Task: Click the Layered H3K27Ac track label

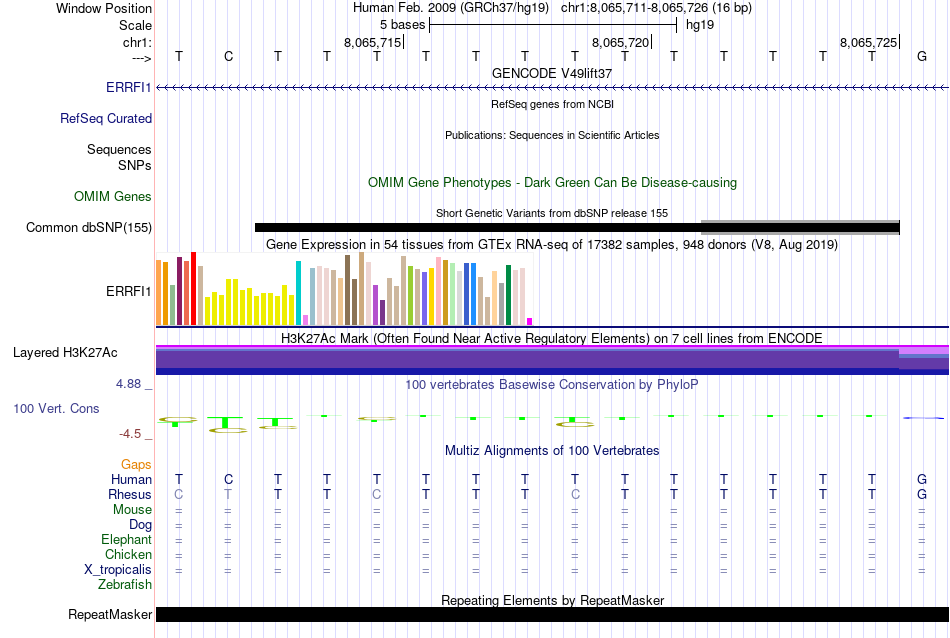Action: point(65,353)
